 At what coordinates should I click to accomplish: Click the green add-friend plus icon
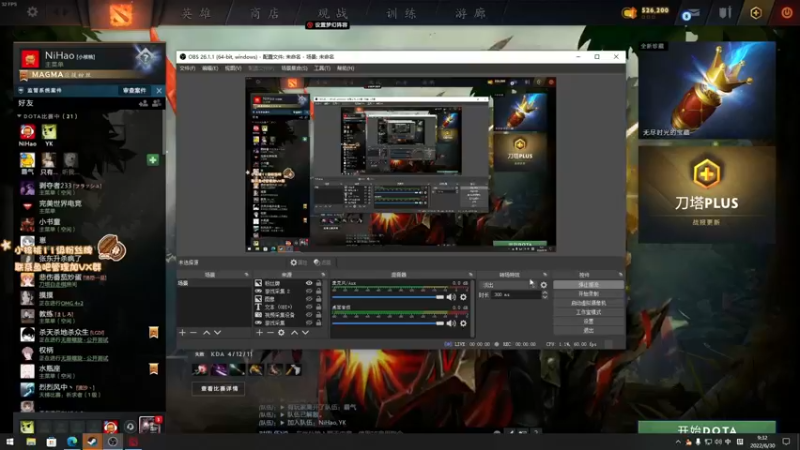click(153, 160)
